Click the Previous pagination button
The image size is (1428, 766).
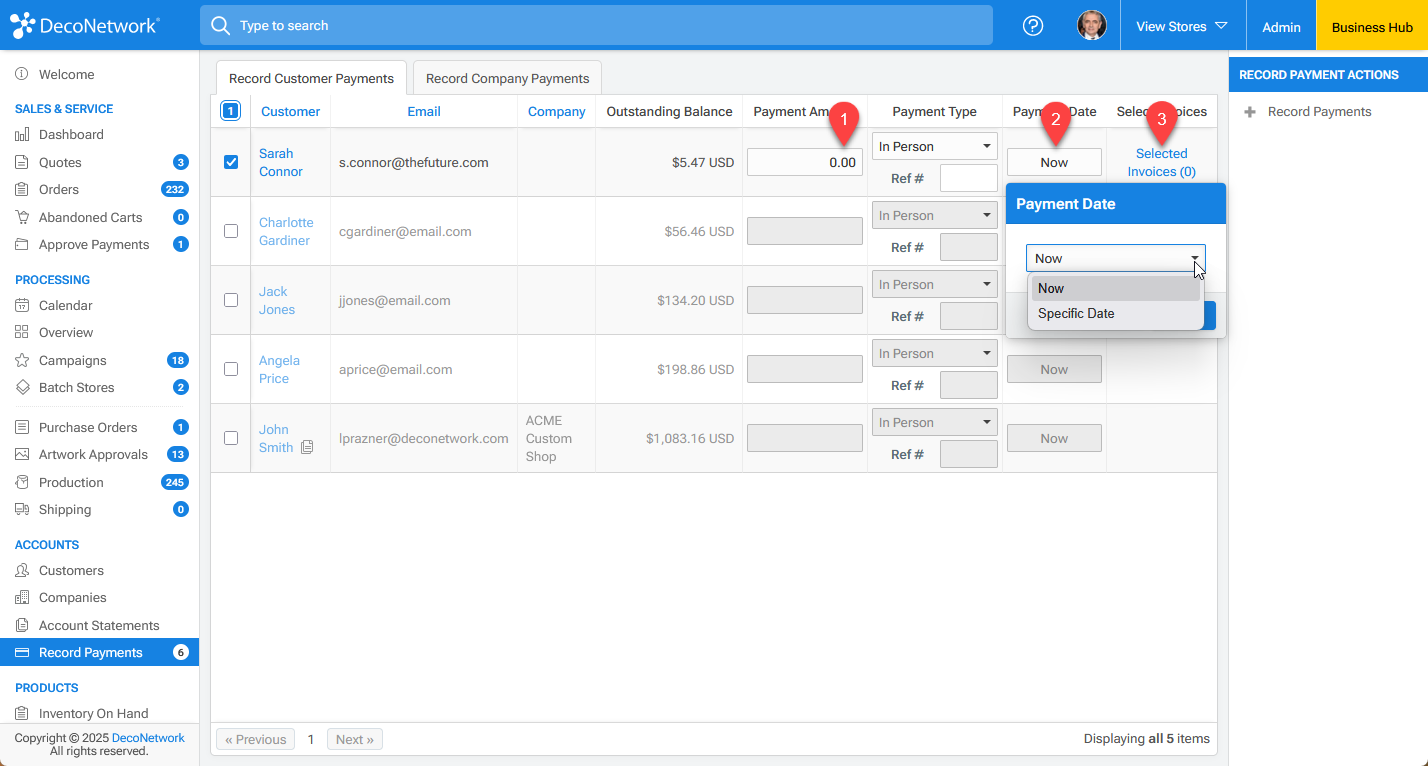pyautogui.click(x=255, y=739)
